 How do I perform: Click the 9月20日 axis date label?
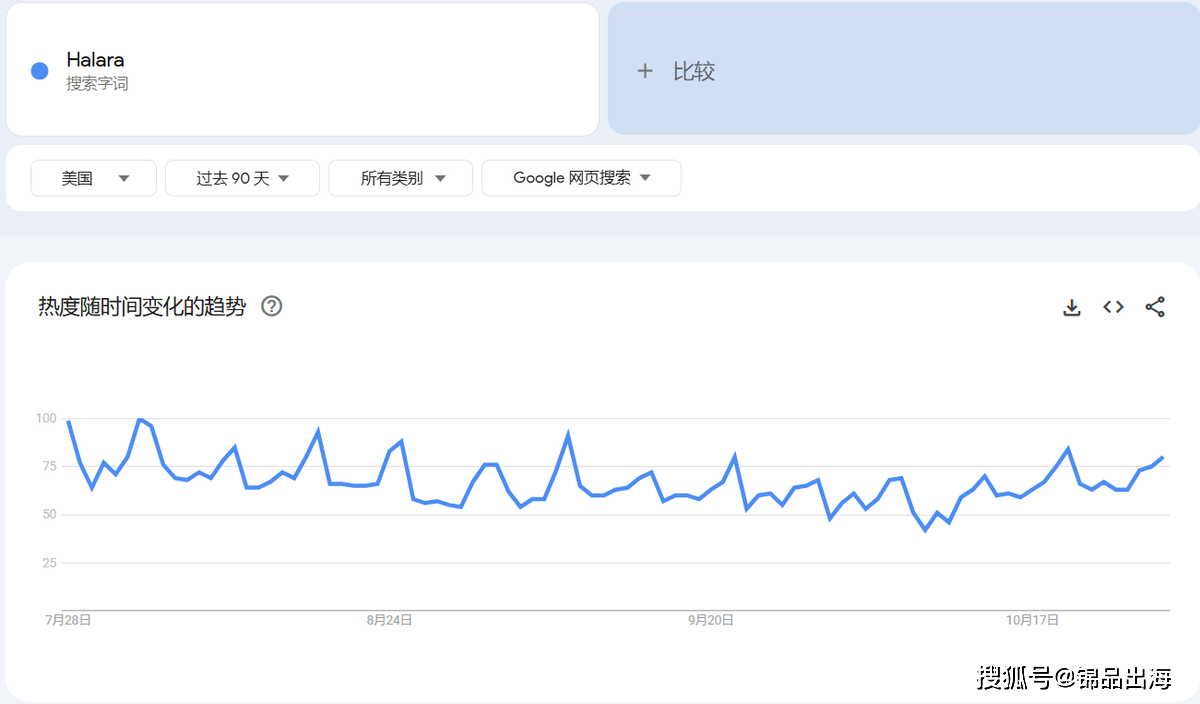pos(710,620)
